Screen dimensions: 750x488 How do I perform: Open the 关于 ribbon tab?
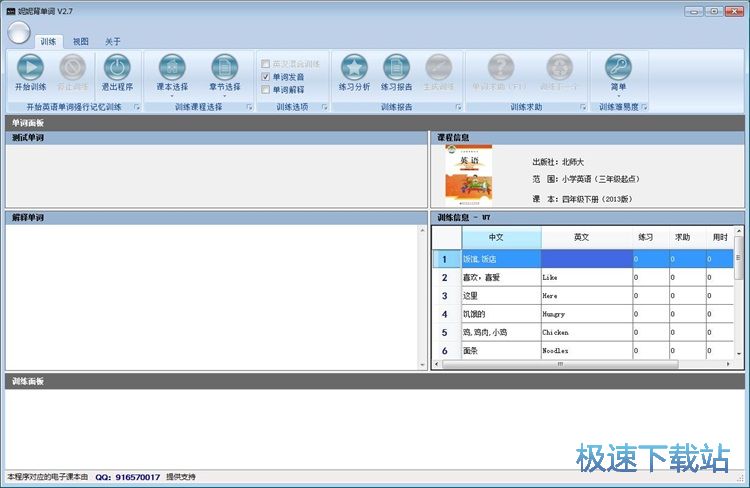coord(113,42)
